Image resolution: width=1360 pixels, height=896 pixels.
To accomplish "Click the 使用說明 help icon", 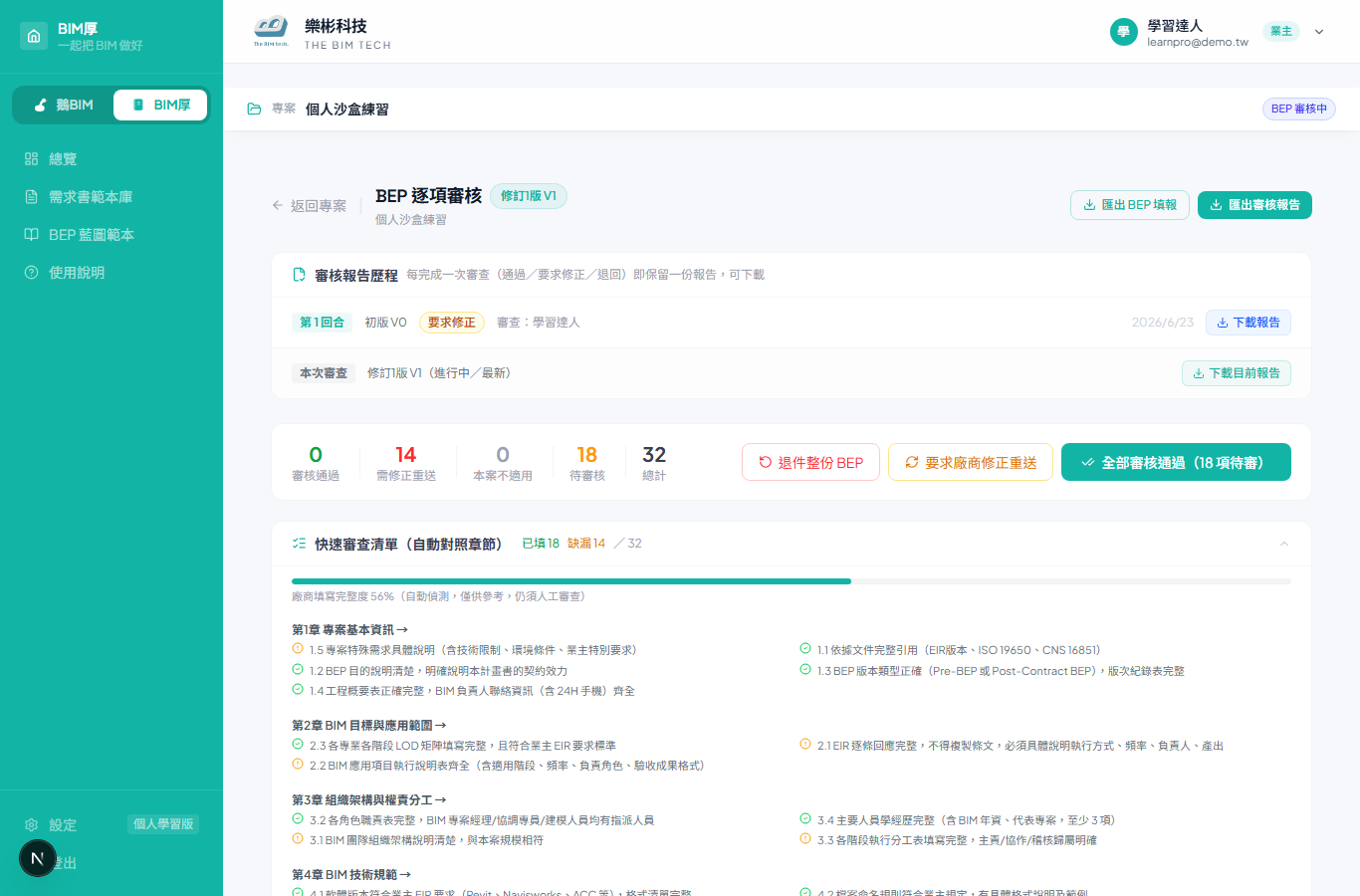I will pos(31,273).
